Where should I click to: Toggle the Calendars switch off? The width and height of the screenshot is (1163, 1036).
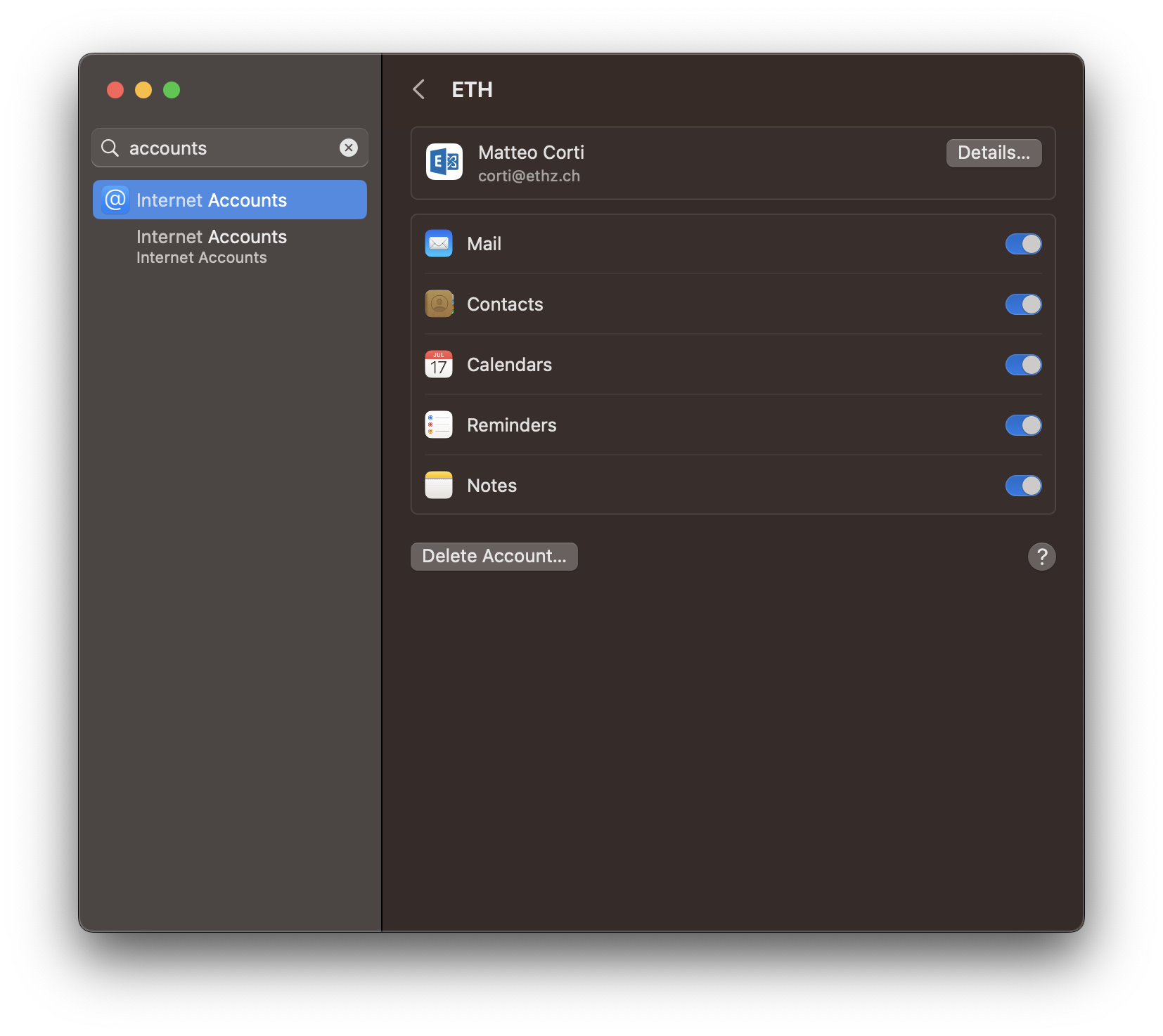pyautogui.click(x=1024, y=365)
